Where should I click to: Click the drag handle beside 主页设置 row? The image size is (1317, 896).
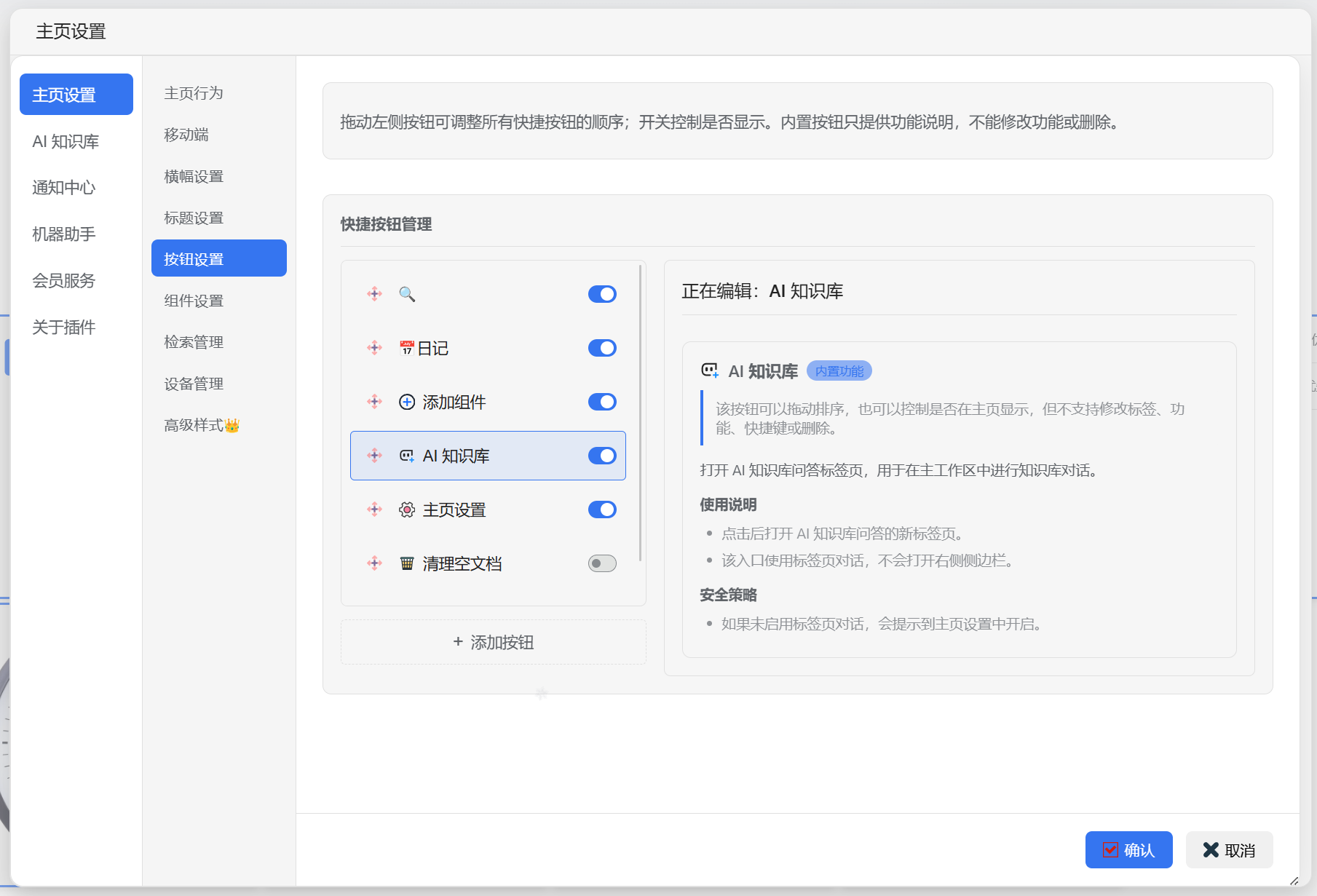(x=375, y=510)
